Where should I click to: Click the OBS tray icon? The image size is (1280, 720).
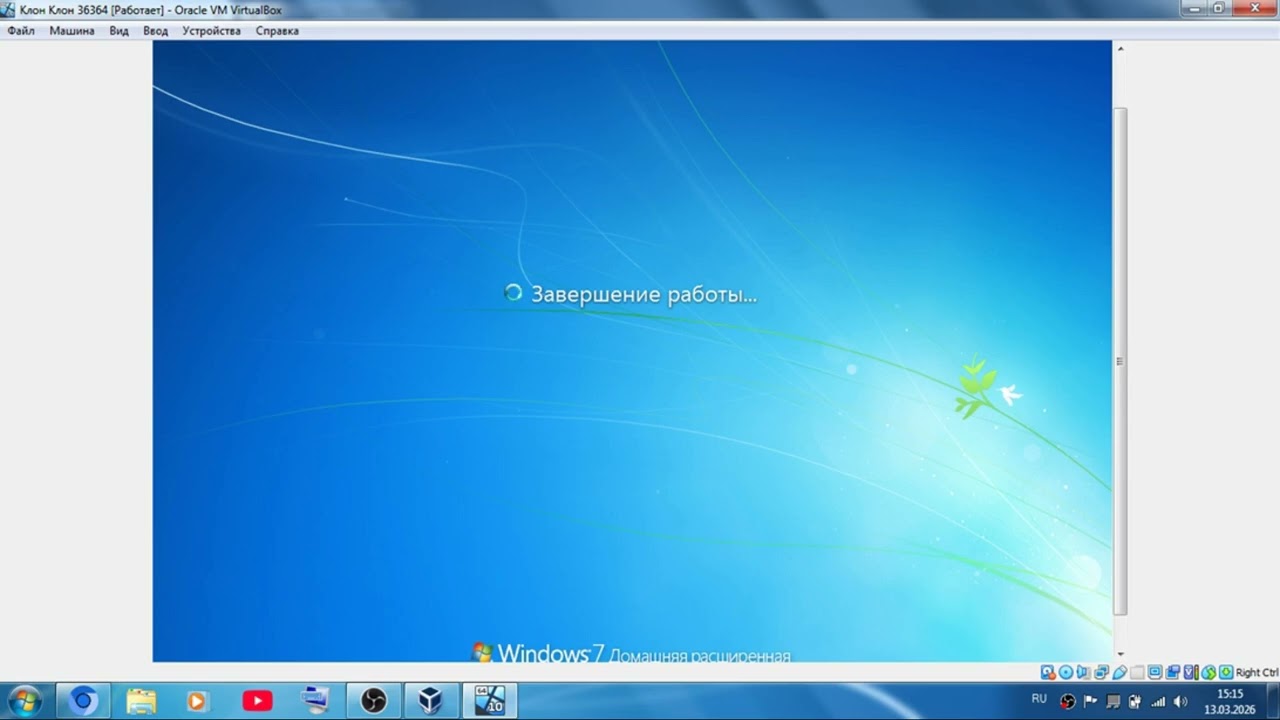pos(1068,701)
